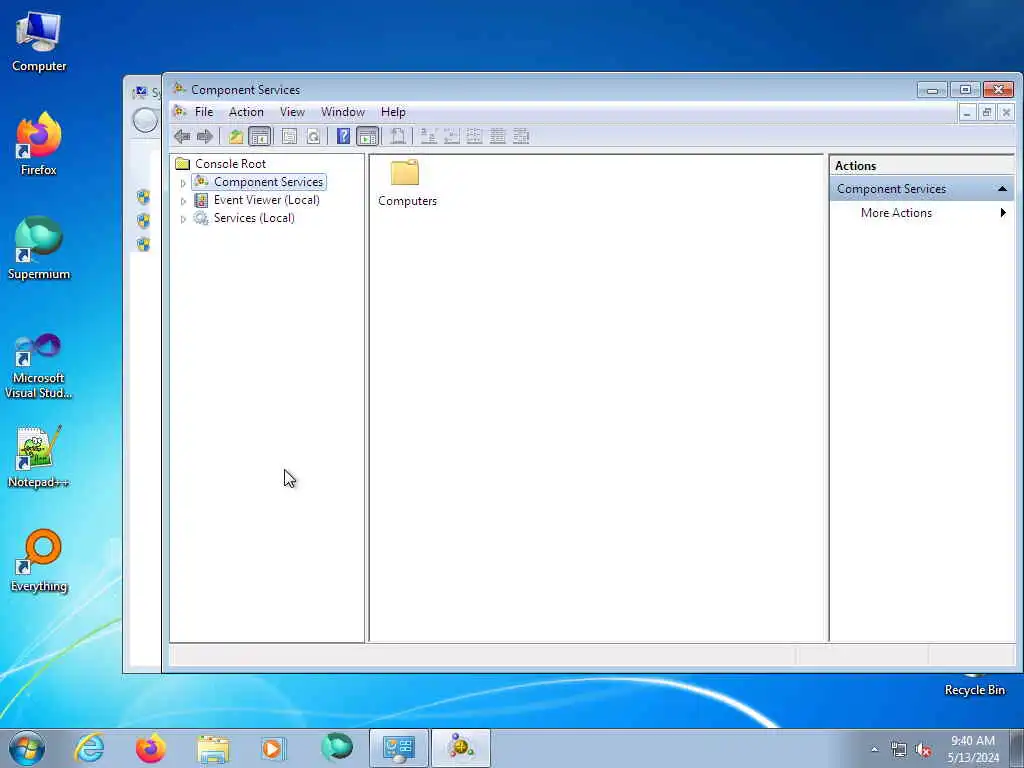Click the Properties toolbar icon
Screen dimensions: 1024x768
[x=289, y=136]
